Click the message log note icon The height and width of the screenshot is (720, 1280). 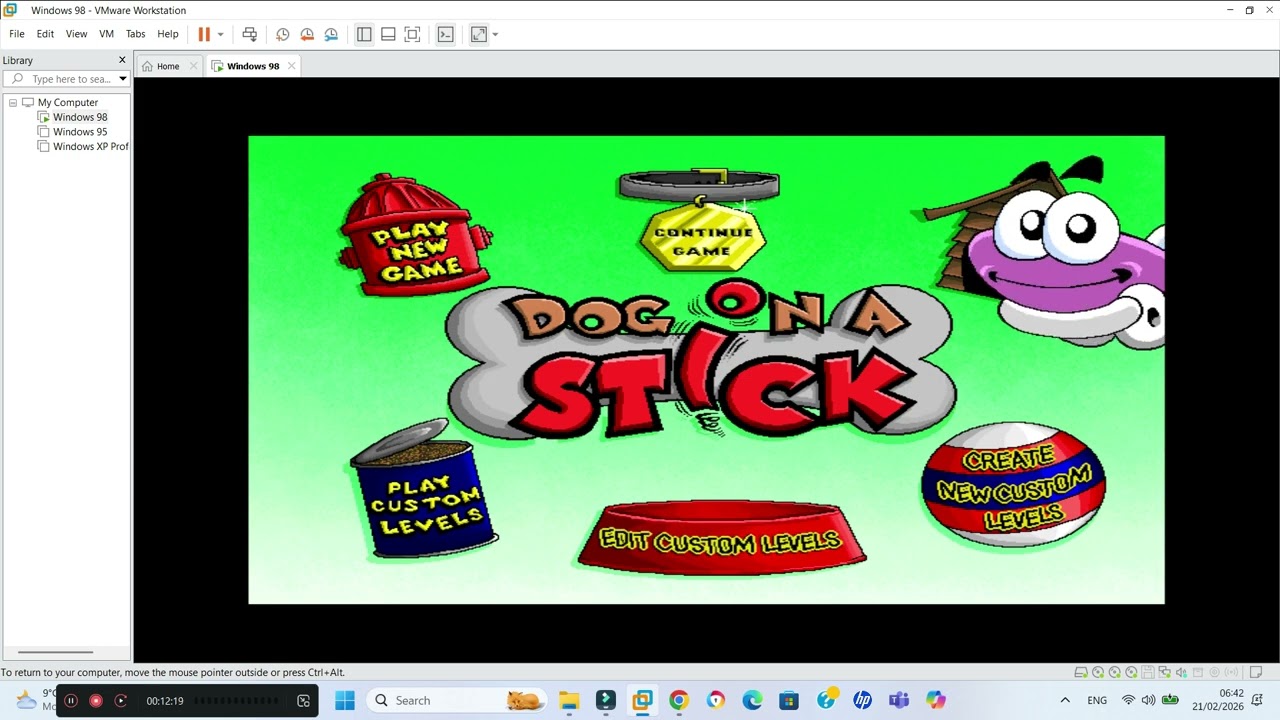click(x=1256, y=672)
